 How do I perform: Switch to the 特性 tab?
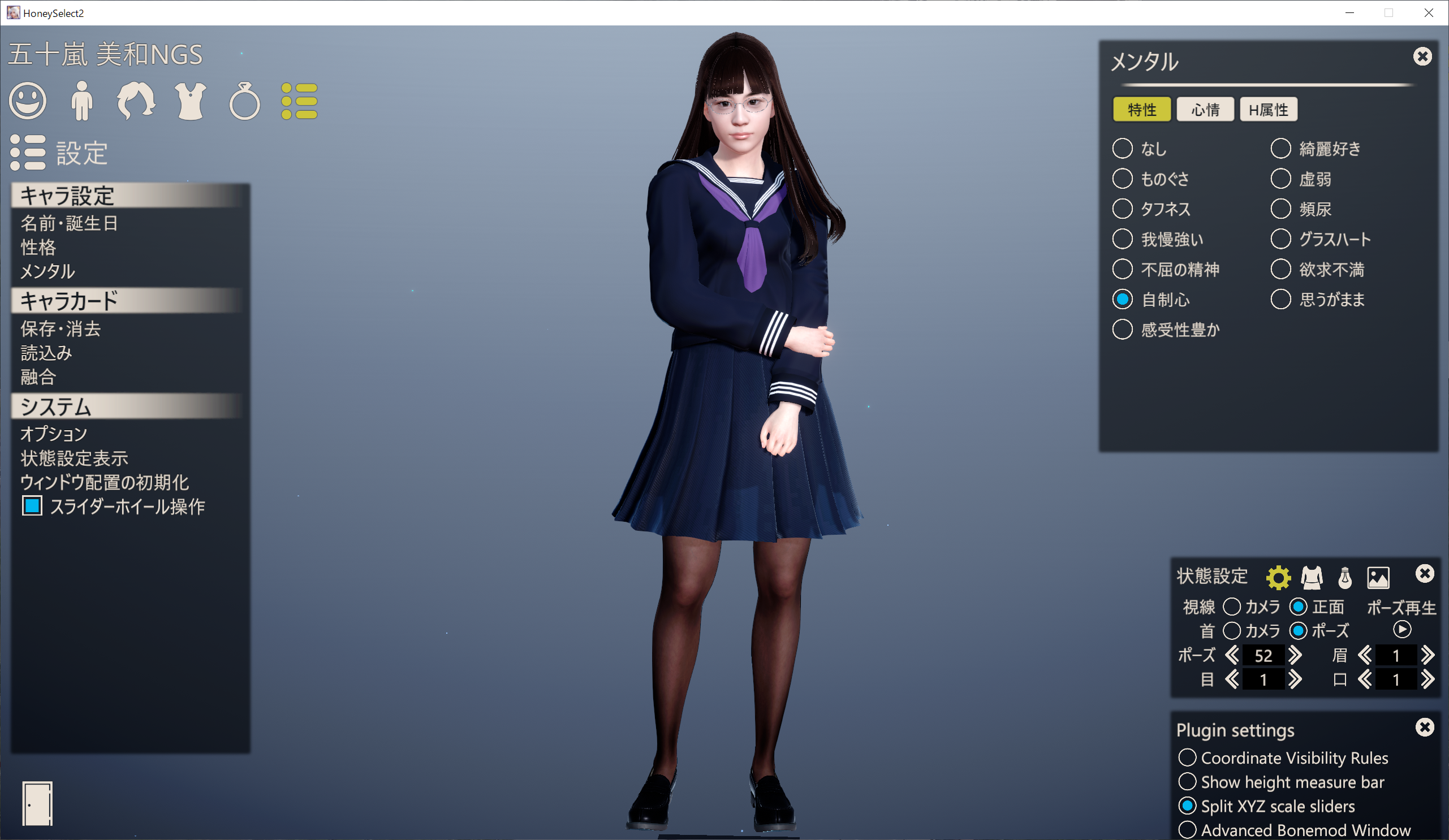1142,109
